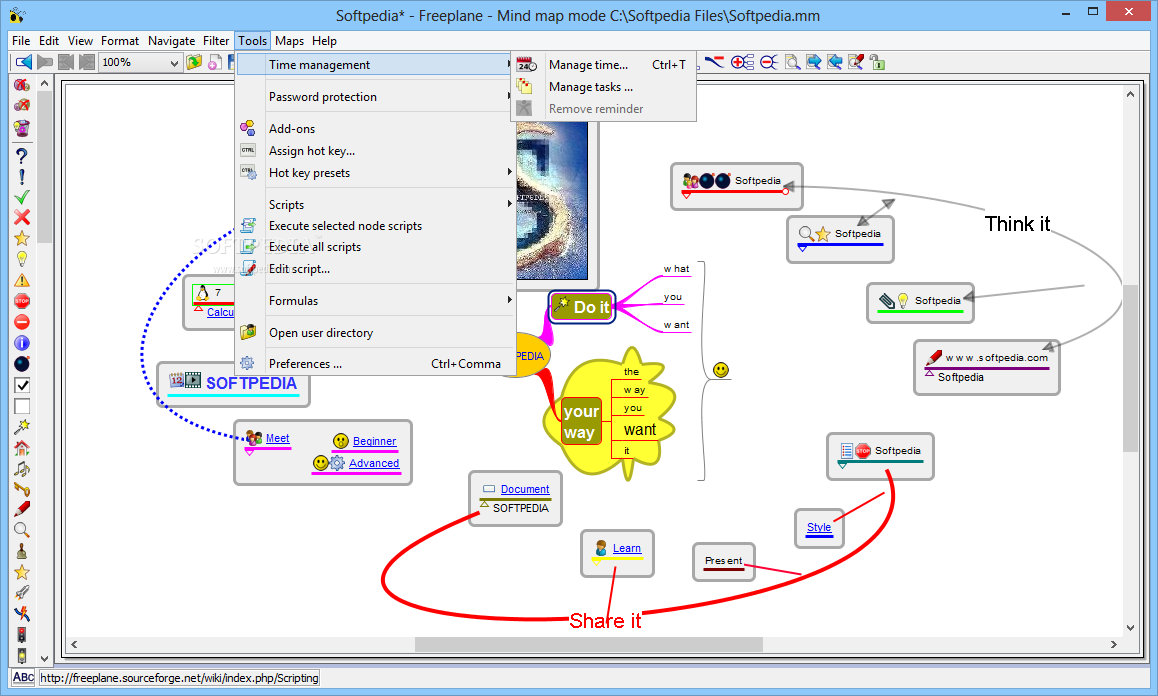
Task: Expand the Formulas submenu
Action: point(375,301)
